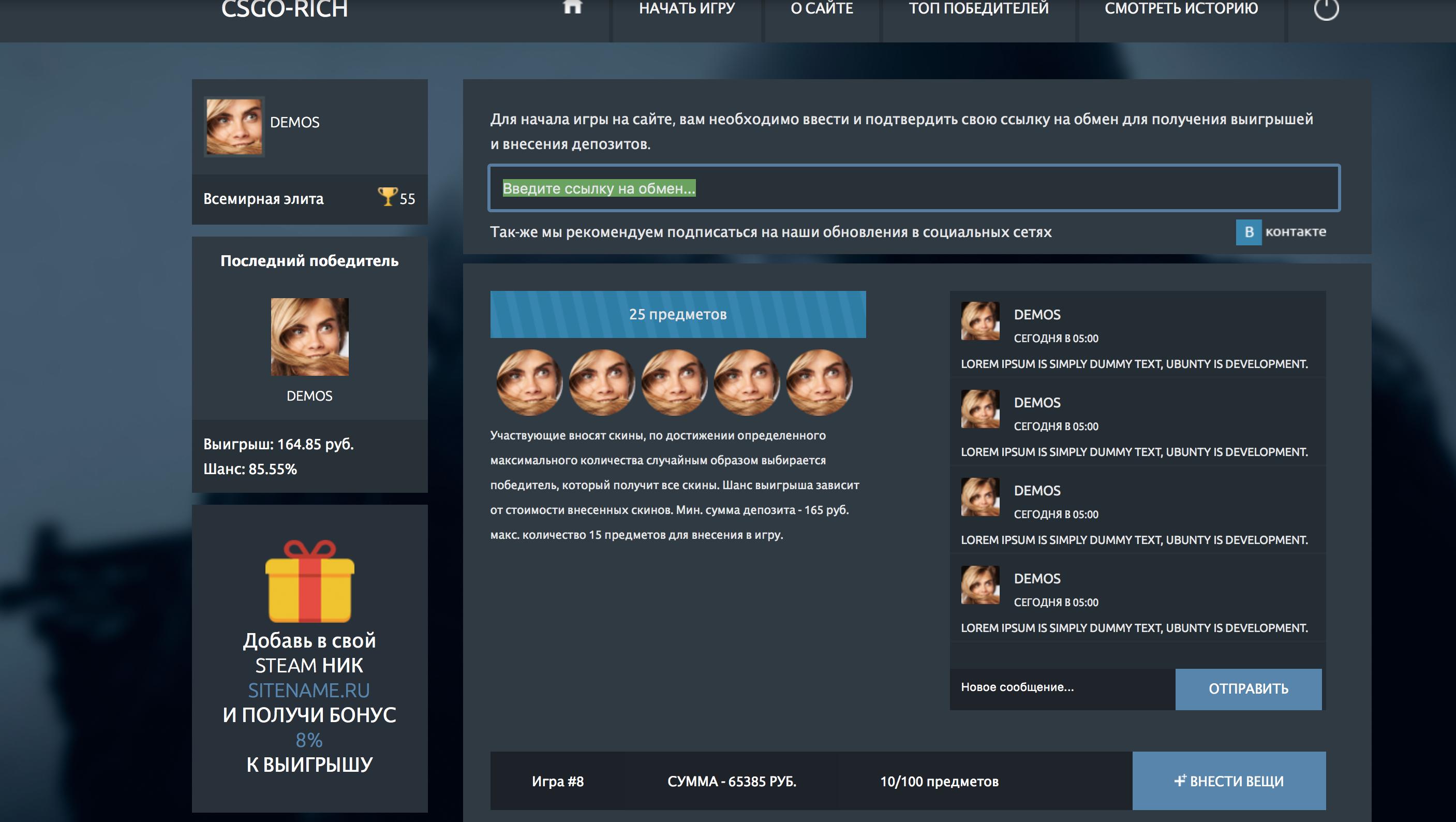This screenshot has width=1456, height=822.
Task: Click DEMOS profile avatar in sidebar
Action: tap(234, 127)
